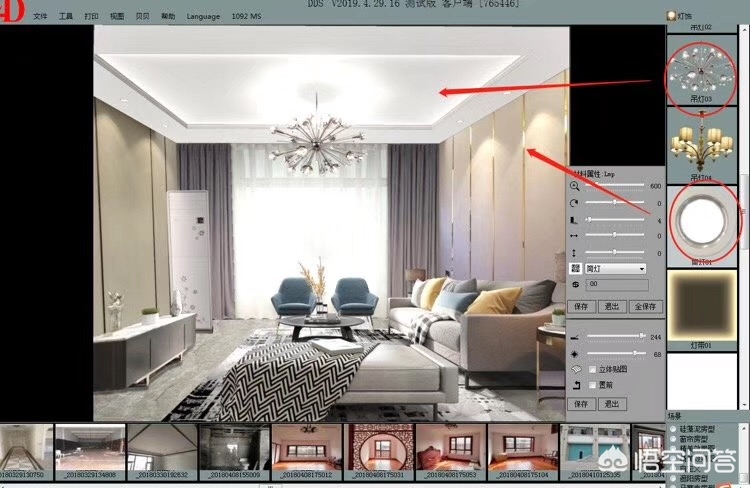Image resolution: width=750 pixels, height=488 pixels.
Task: Click the horizontal move arrow icon
Action: [575, 236]
